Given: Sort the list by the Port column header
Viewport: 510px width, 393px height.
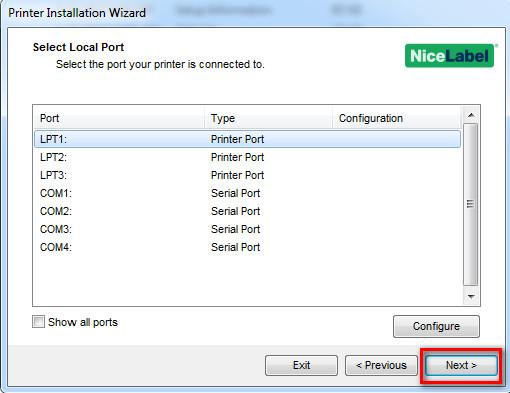Looking at the screenshot, I should click(x=119, y=118).
